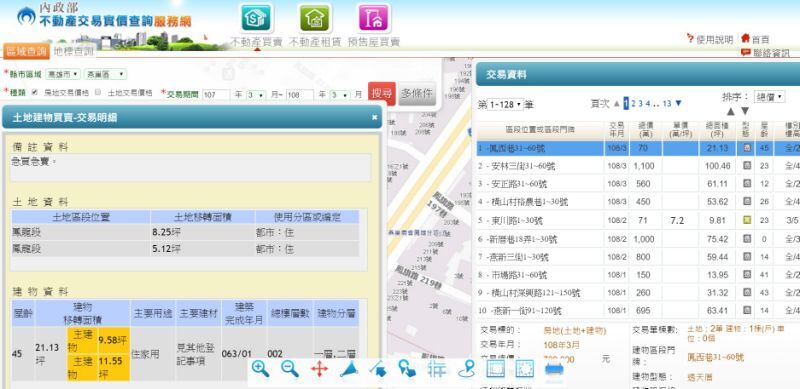Go to results page 2

tap(633, 104)
